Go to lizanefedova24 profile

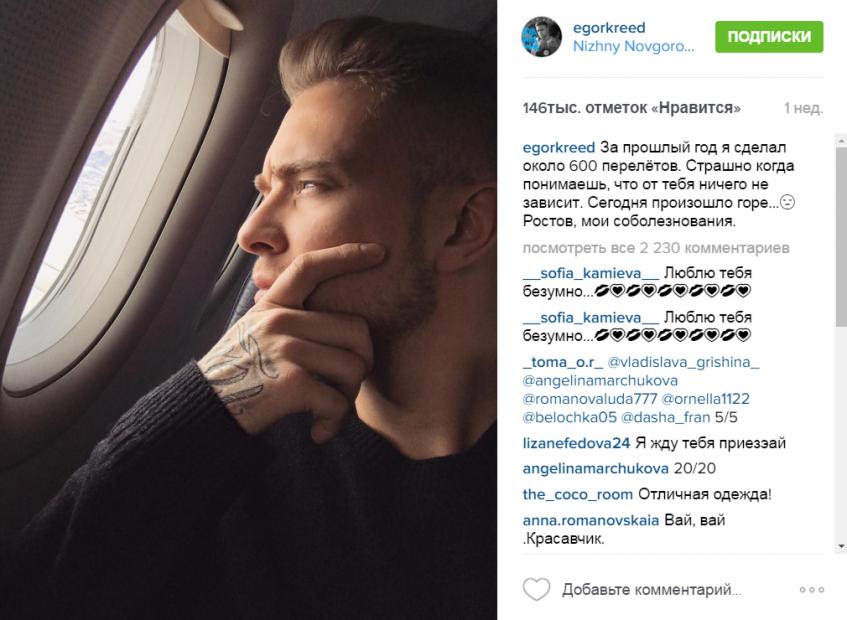pyautogui.click(x=576, y=443)
